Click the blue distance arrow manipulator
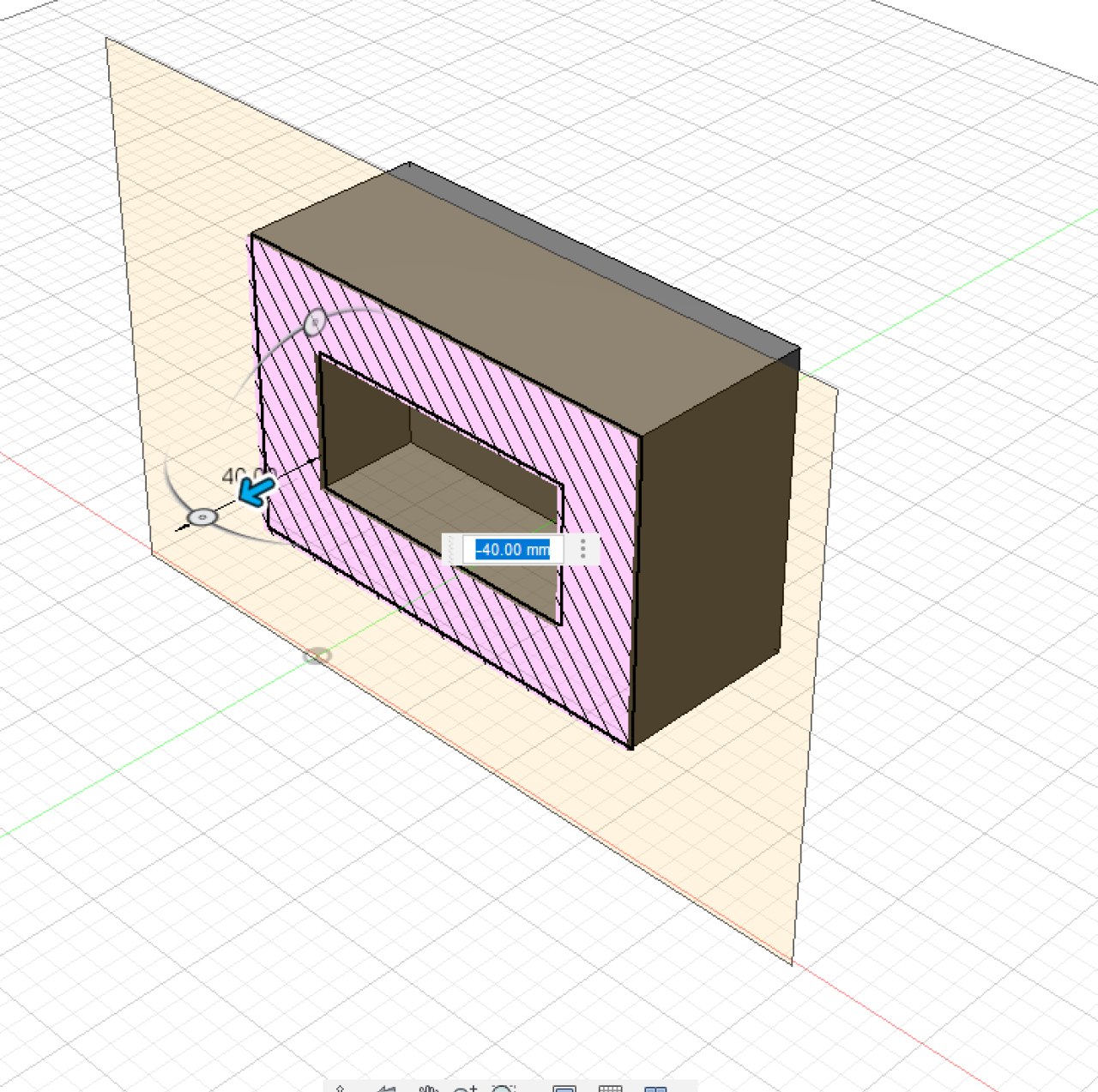1098x1092 pixels. point(256,492)
